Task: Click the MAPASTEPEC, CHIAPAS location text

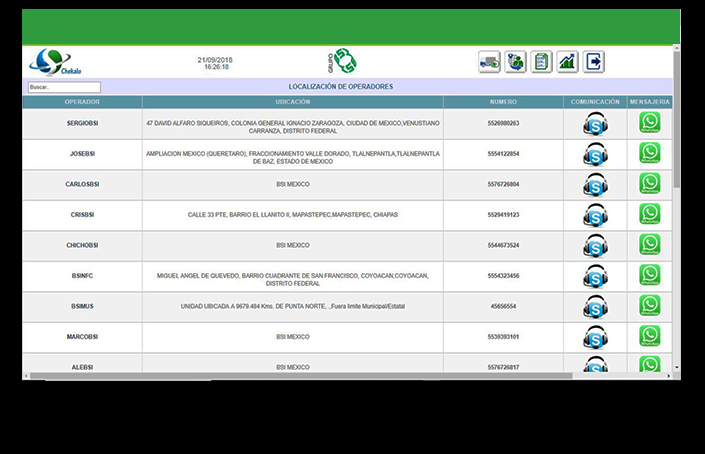Action: pyautogui.click(x=293, y=215)
